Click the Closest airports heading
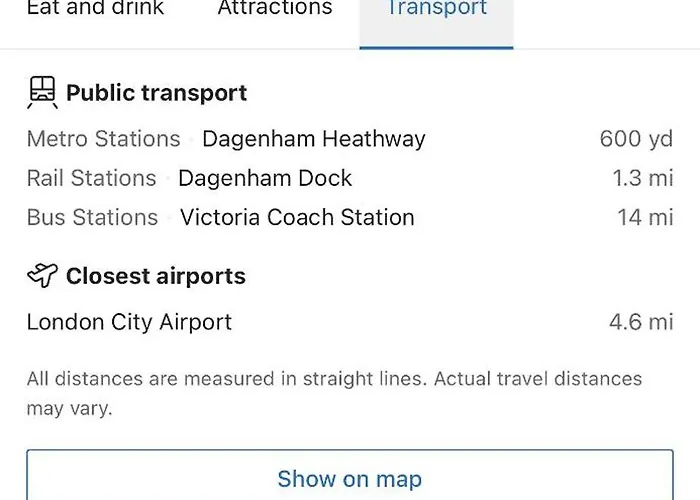The width and height of the screenshot is (700, 500). click(156, 276)
